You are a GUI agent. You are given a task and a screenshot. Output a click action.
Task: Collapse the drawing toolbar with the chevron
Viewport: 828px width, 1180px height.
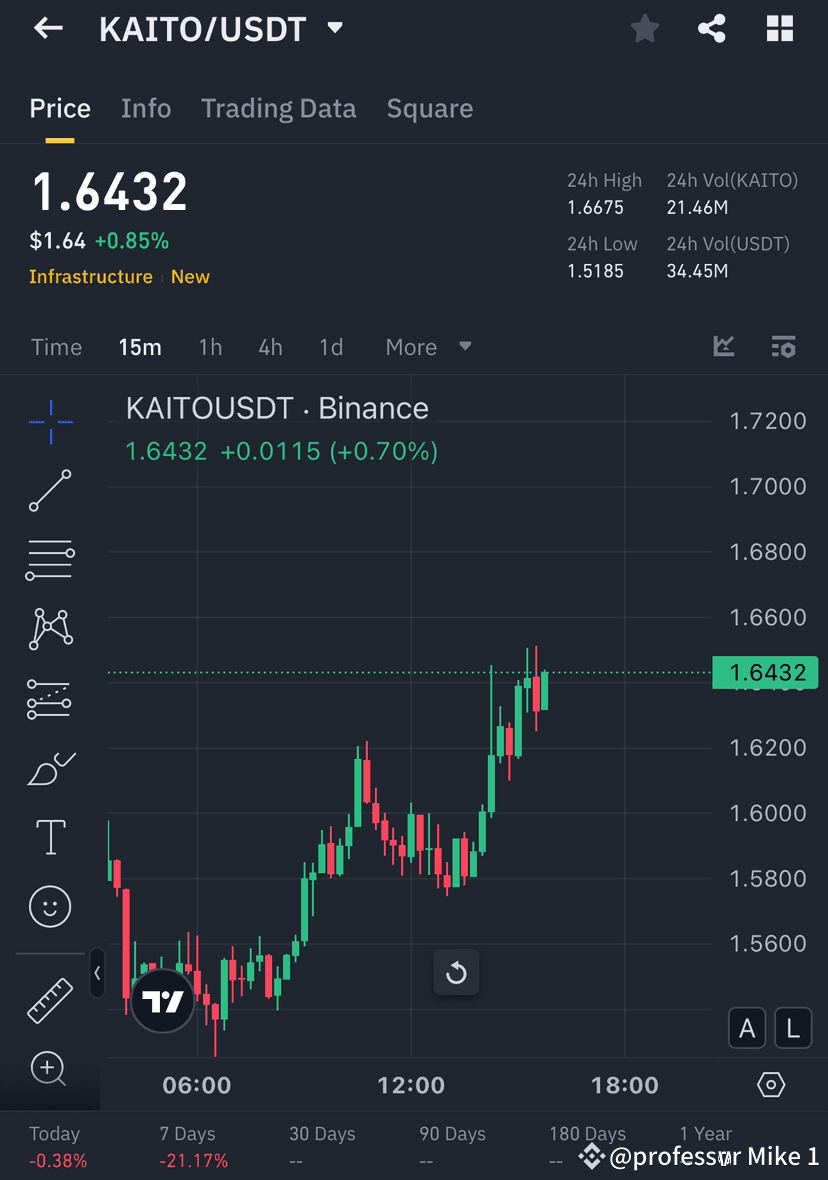pyautogui.click(x=96, y=974)
